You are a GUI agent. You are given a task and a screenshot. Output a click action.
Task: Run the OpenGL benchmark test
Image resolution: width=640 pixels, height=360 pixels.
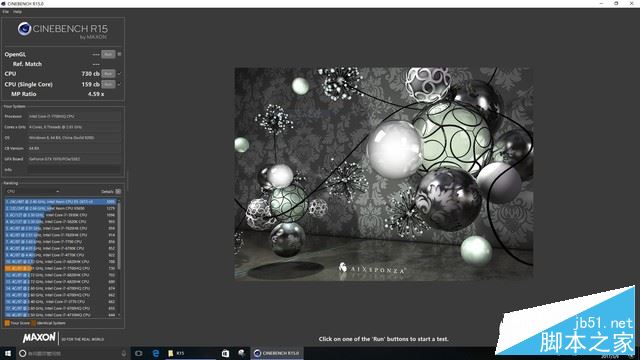click(108, 54)
